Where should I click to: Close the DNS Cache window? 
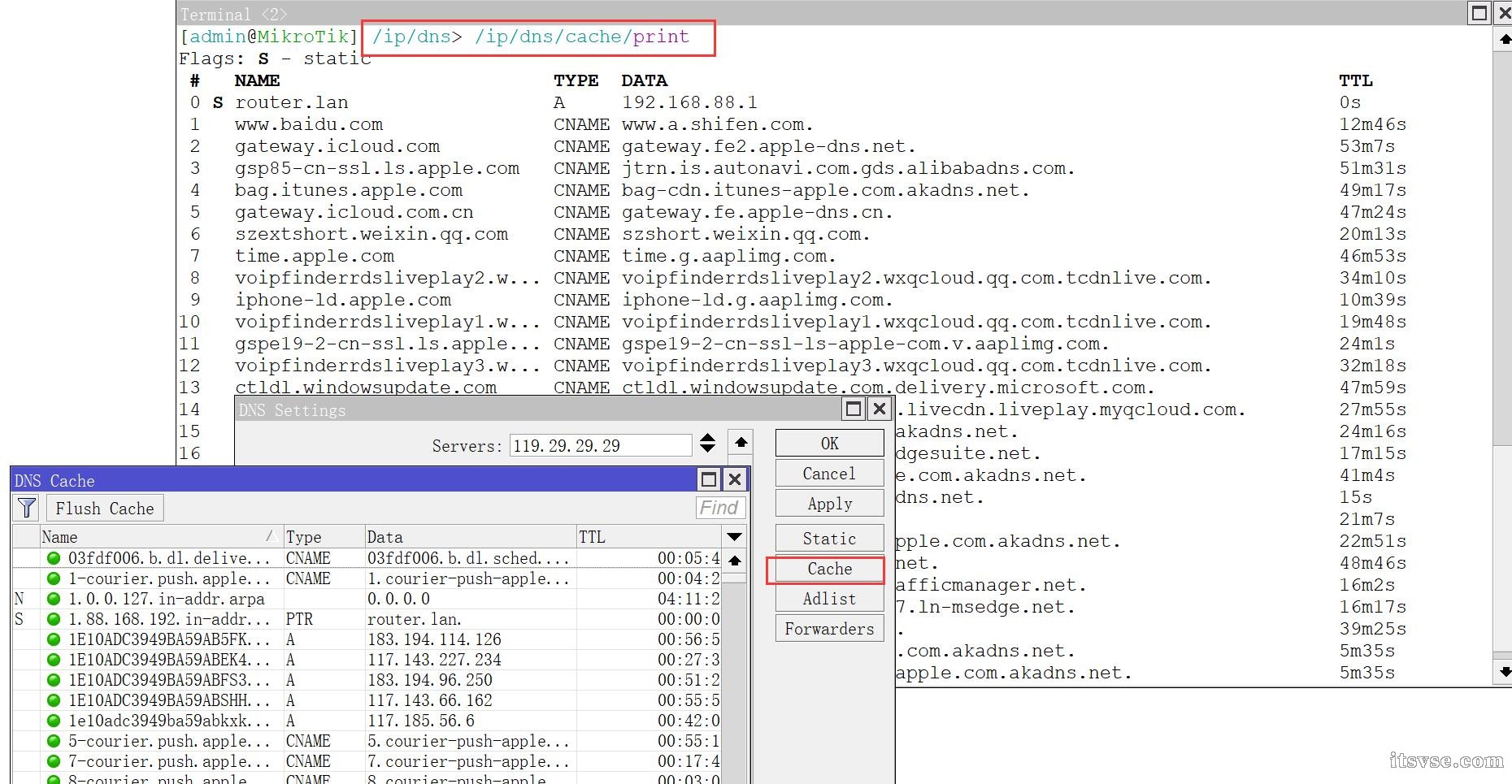click(735, 479)
